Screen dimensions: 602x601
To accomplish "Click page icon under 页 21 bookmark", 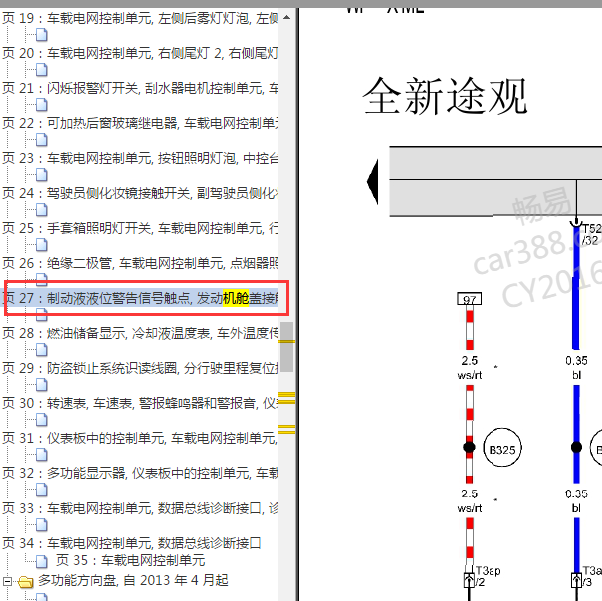I will [x=41, y=105].
